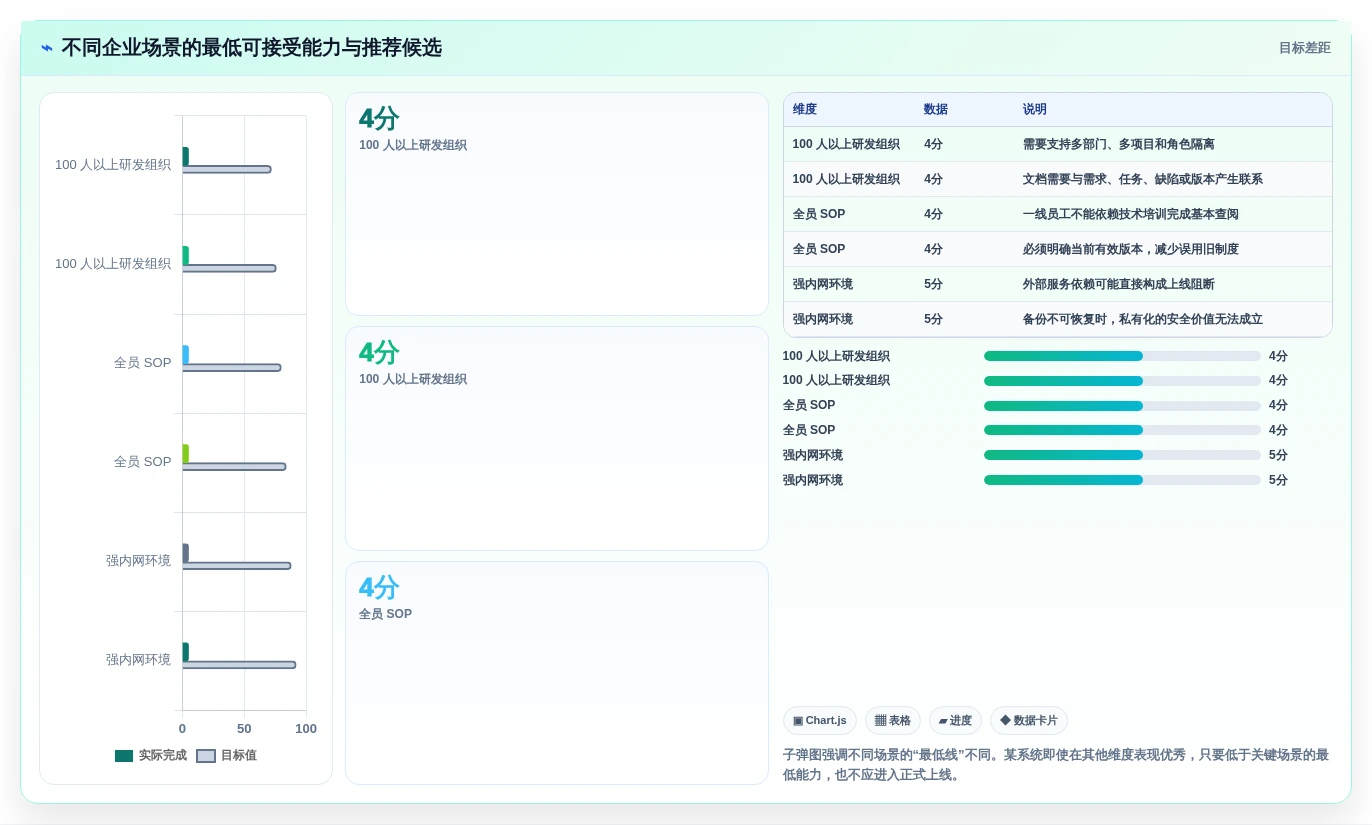This screenshot has height=825, width=1372.
Task: Click 全员 SOP in the 一线员工 table row
Action: (x=819, y=215)
